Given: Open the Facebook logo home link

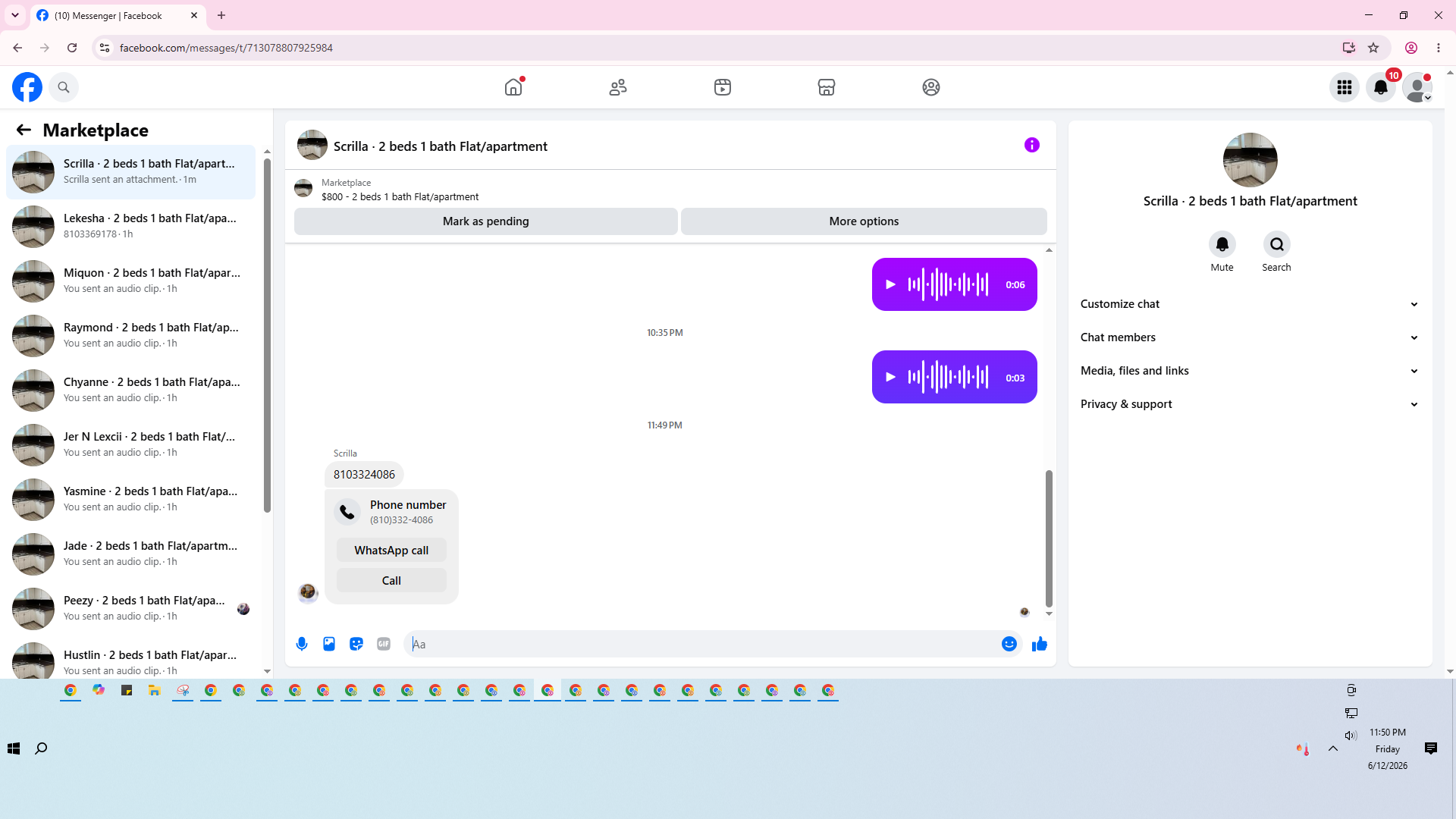Looking at the screenshot, I should [x=27, y=87].
